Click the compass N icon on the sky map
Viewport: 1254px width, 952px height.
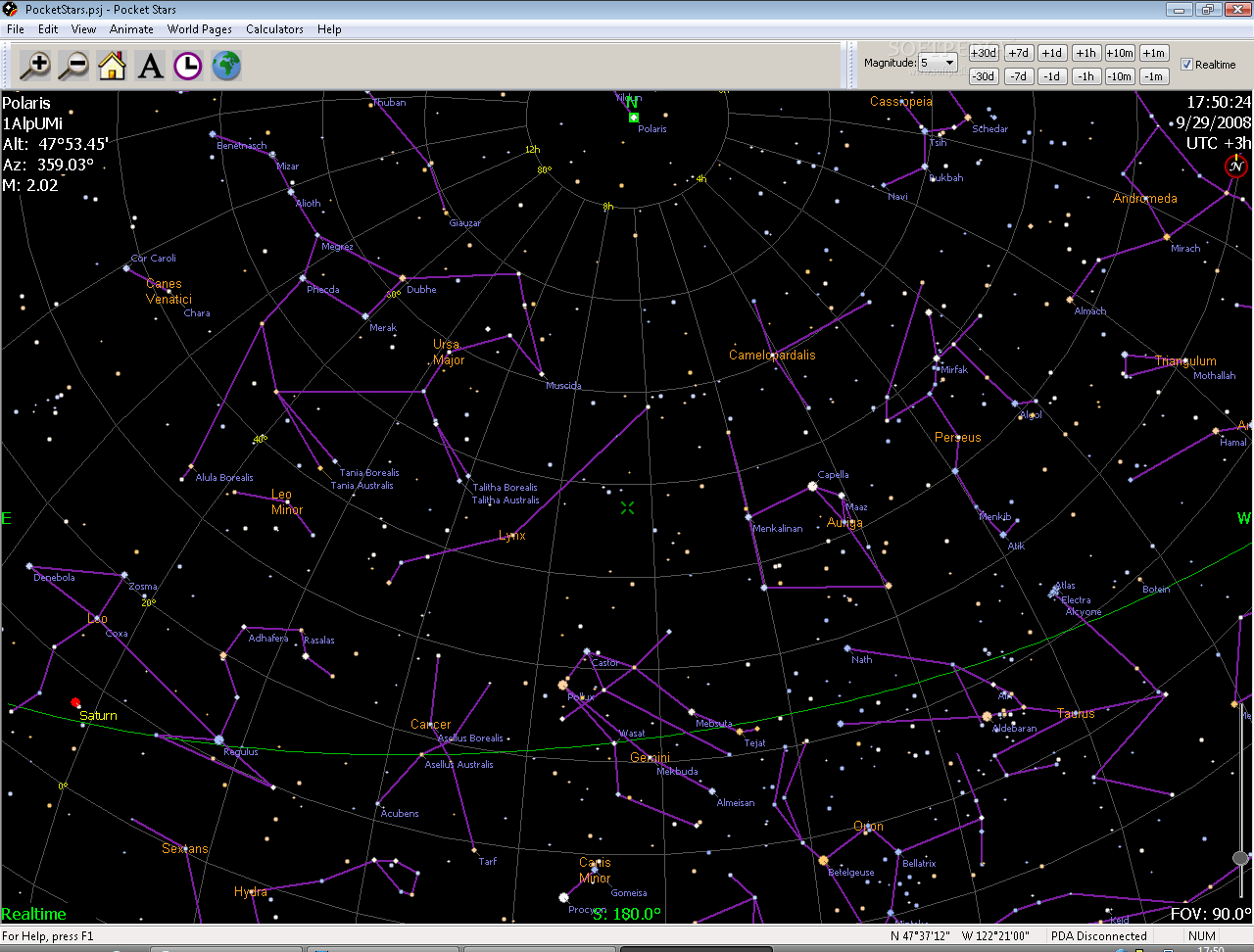(1236, 166)
